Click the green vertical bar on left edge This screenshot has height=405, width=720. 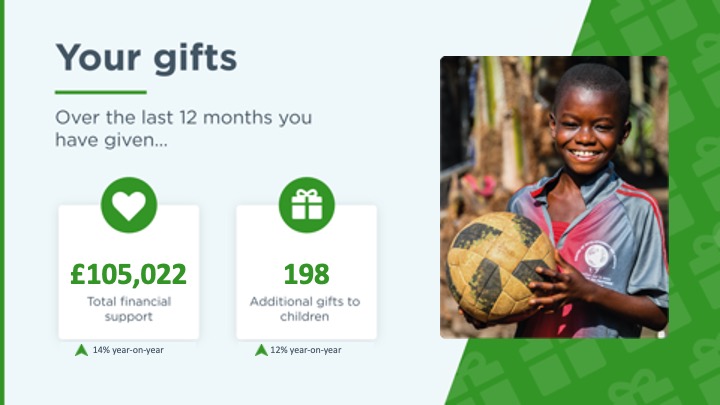click(3, 200)
